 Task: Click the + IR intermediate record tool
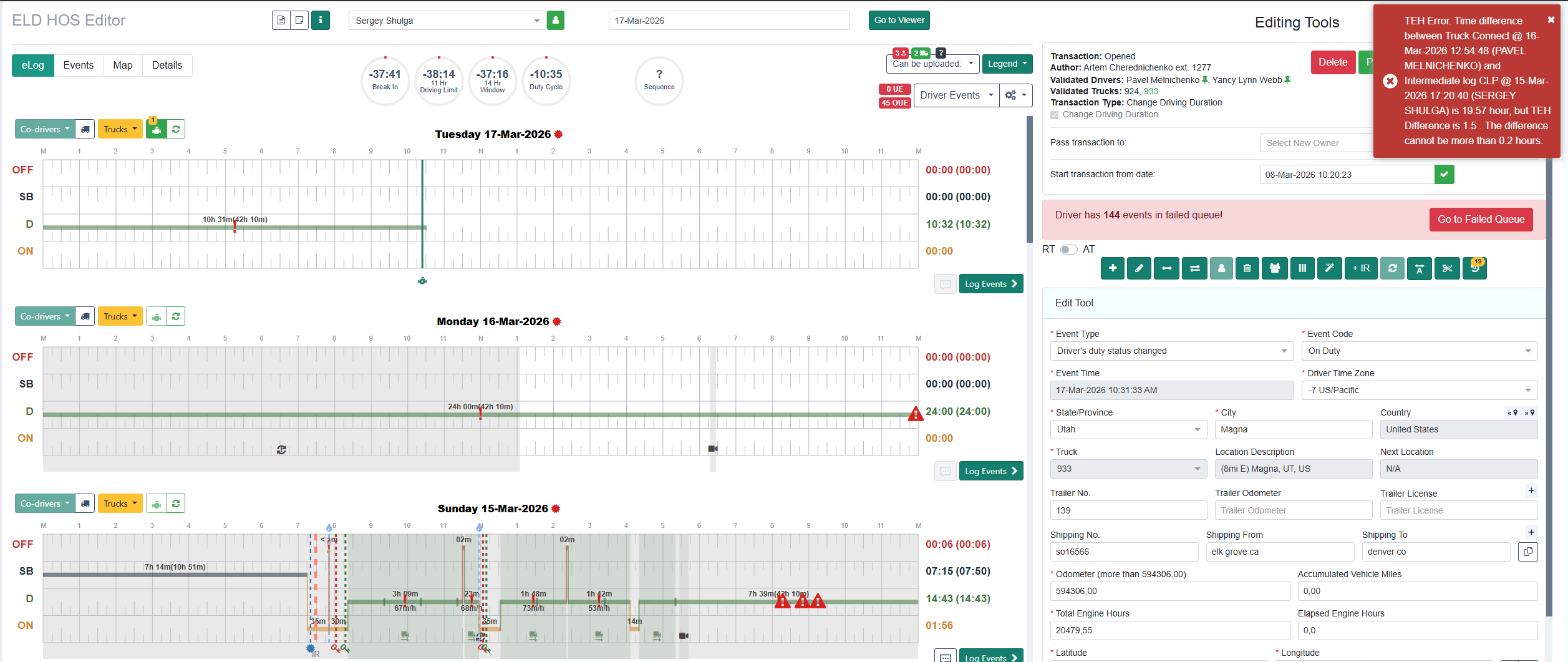(x=1361, y=268)
